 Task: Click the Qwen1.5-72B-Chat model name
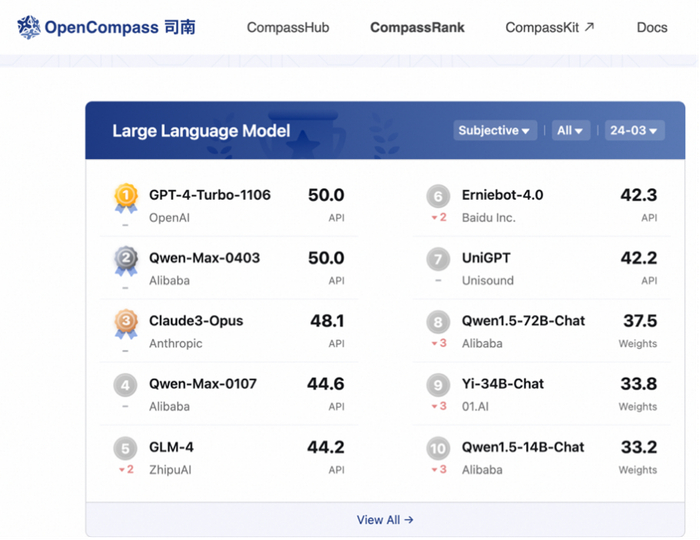523,321
